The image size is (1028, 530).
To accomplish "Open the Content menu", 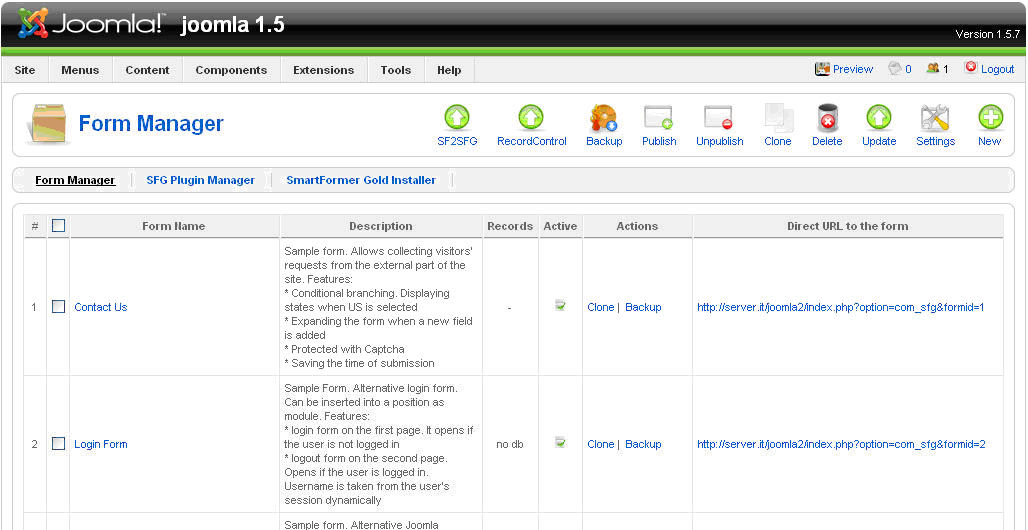I will (148, 70).
